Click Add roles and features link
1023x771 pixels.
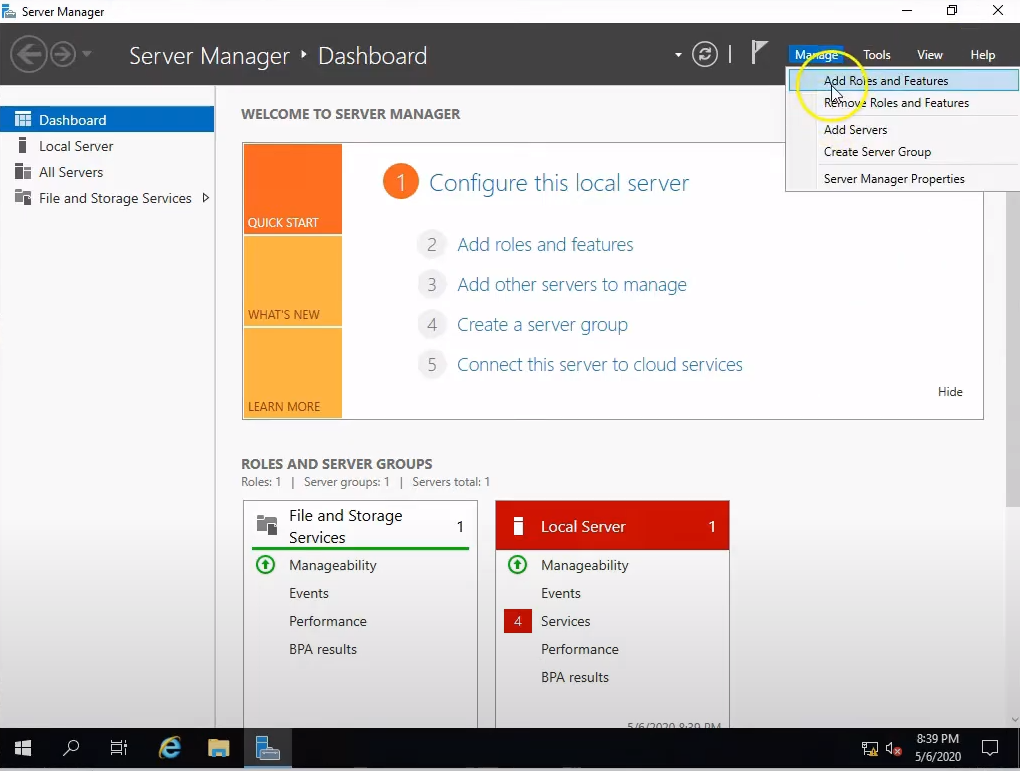coord(545,244)
